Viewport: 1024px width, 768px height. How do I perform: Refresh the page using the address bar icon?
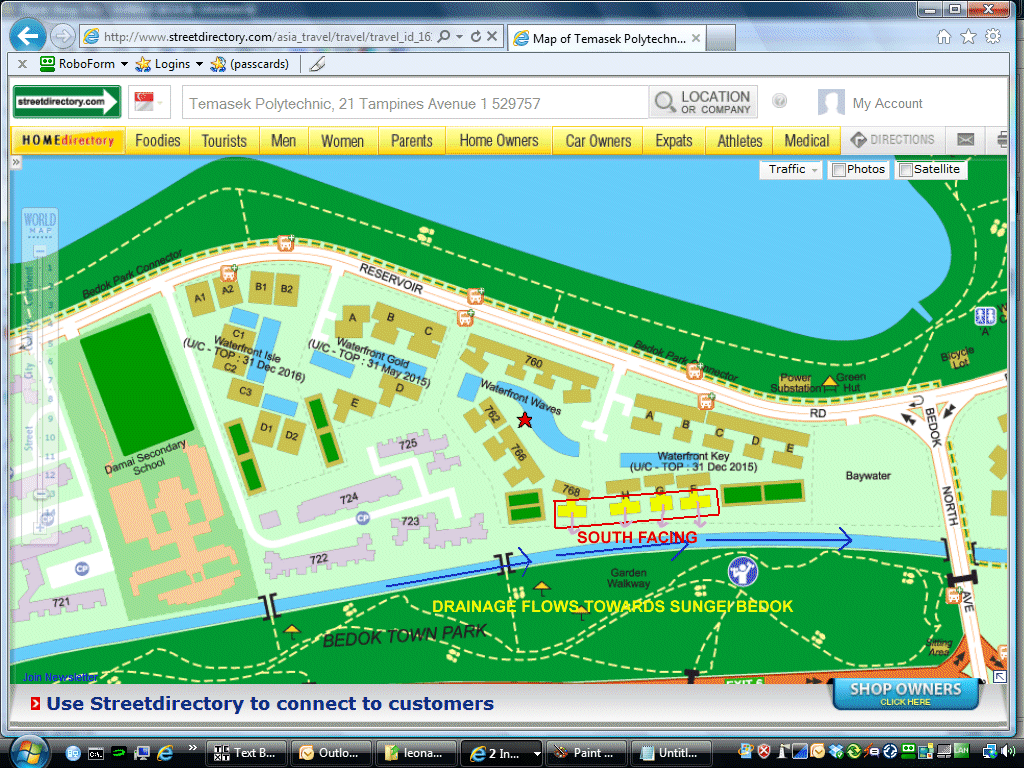click(x=476, y=37)
